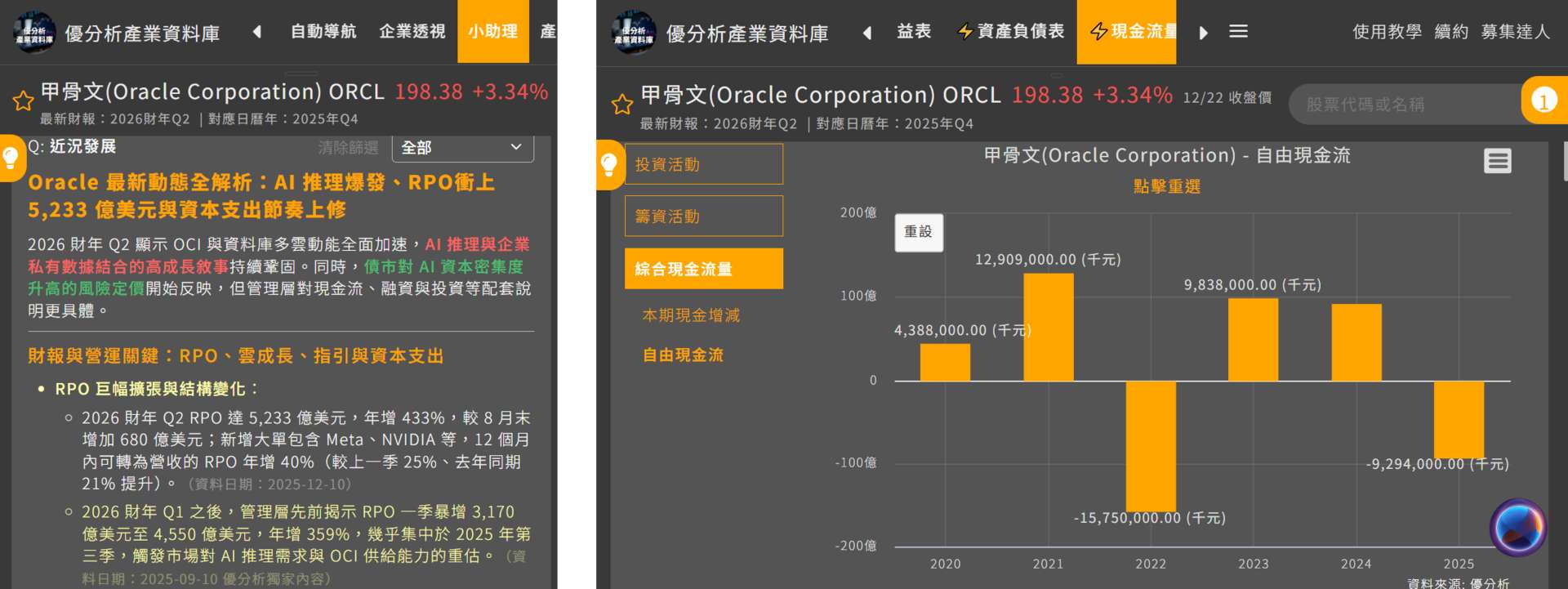
Task: Click the 2022 negative free cash flow bar
Action: [1151, 445]
